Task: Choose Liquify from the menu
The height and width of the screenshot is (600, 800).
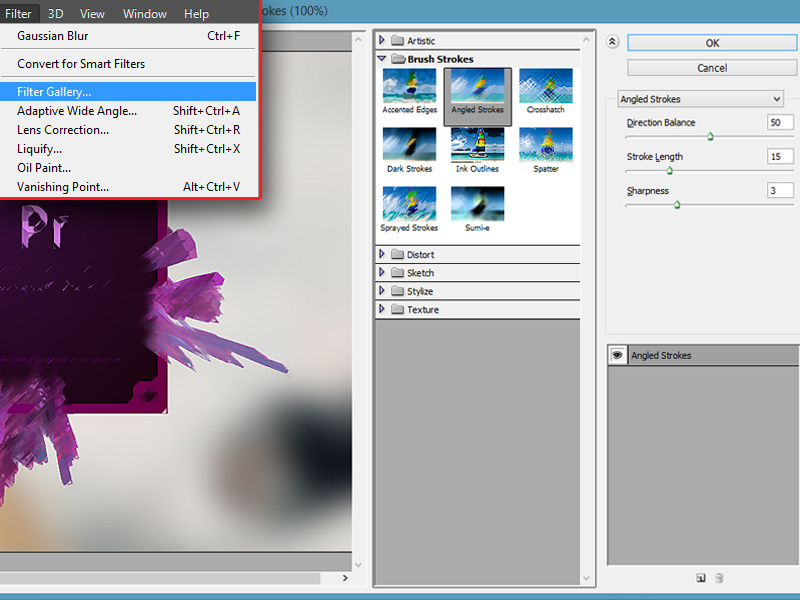Action: [129, 148]
